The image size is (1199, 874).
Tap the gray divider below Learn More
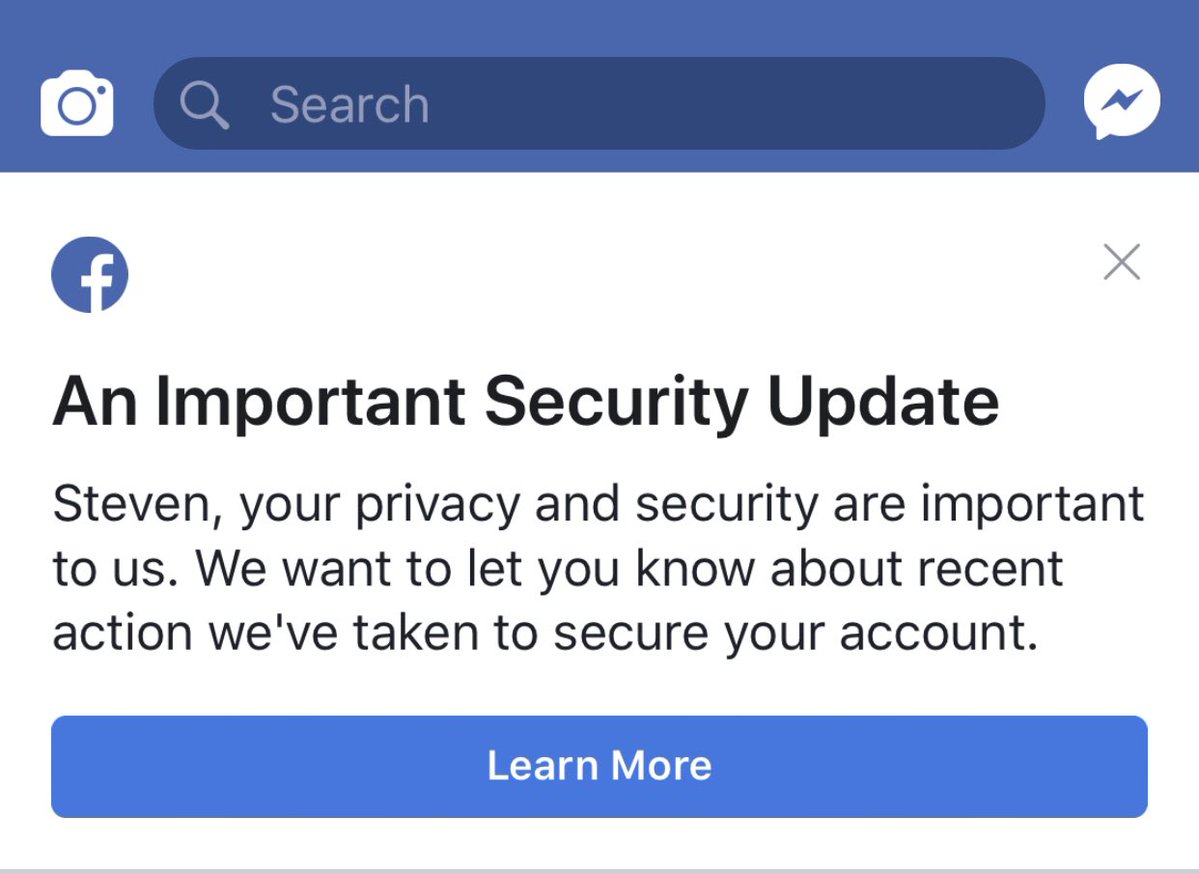point(600,871)
